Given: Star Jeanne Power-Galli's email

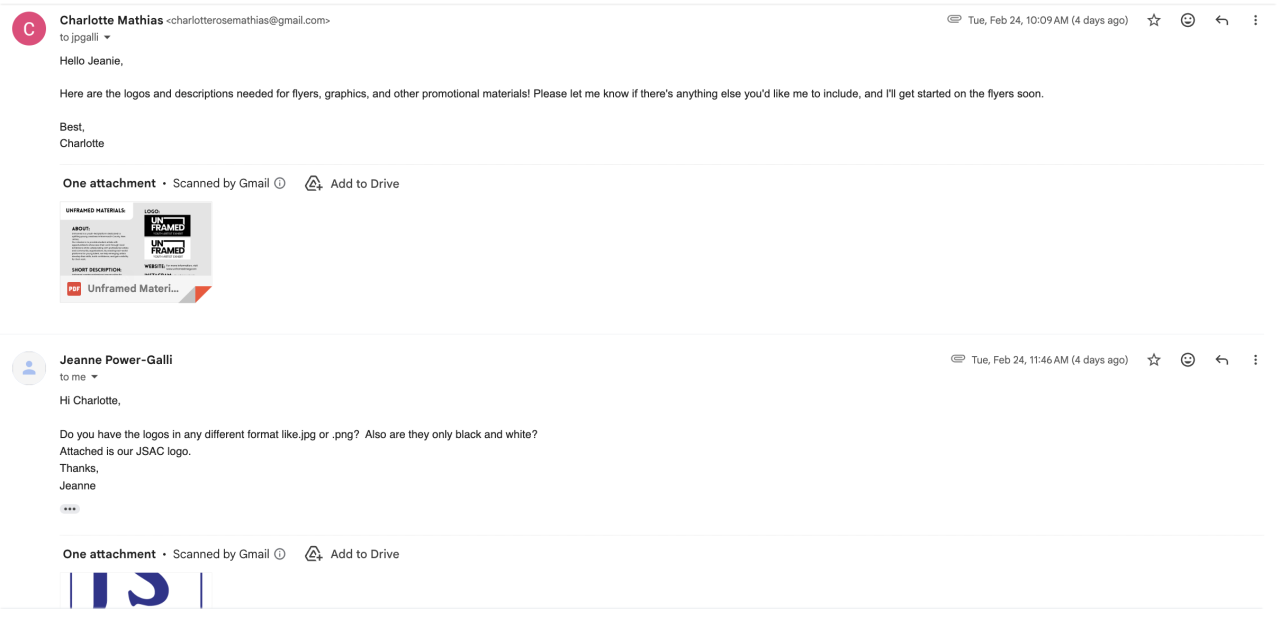Looking at the screenshot, I should [x=1154, y=360].
